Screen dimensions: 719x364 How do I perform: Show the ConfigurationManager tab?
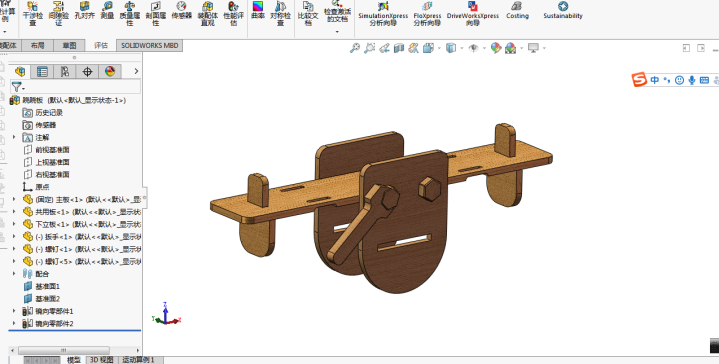coord(65,72)
